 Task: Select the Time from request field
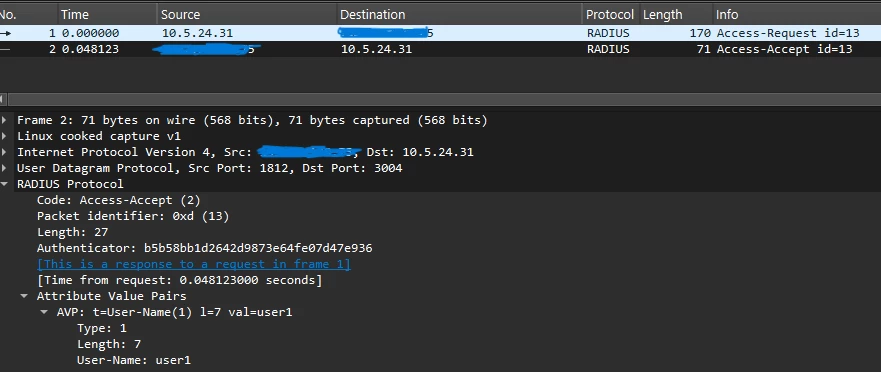pos(180,280)
